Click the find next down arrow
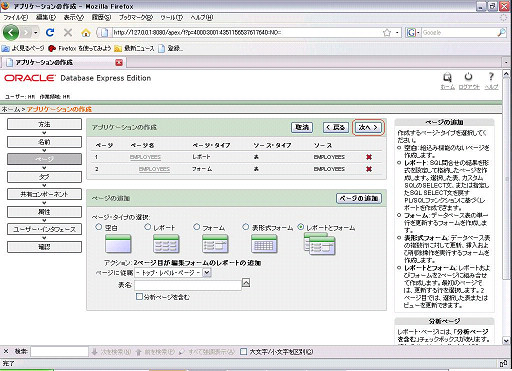 94,352
